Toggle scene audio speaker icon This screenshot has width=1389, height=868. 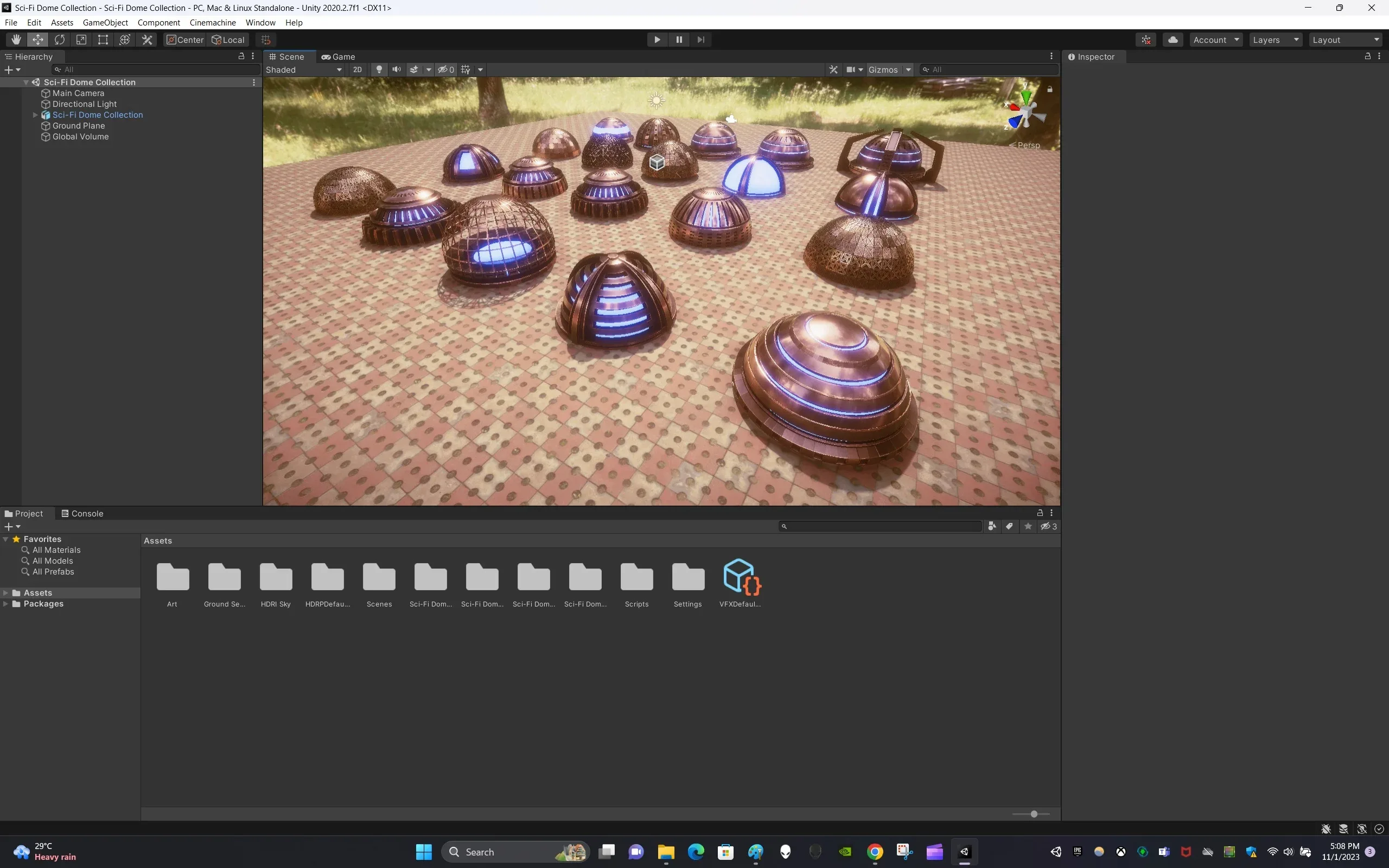(397, 69)
